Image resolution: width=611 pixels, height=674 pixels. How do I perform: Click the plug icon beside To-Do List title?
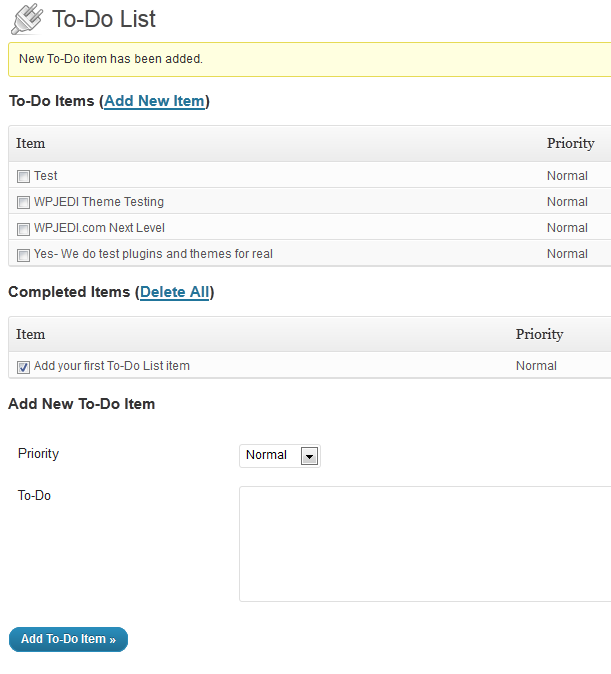click(x=27, y=19)
